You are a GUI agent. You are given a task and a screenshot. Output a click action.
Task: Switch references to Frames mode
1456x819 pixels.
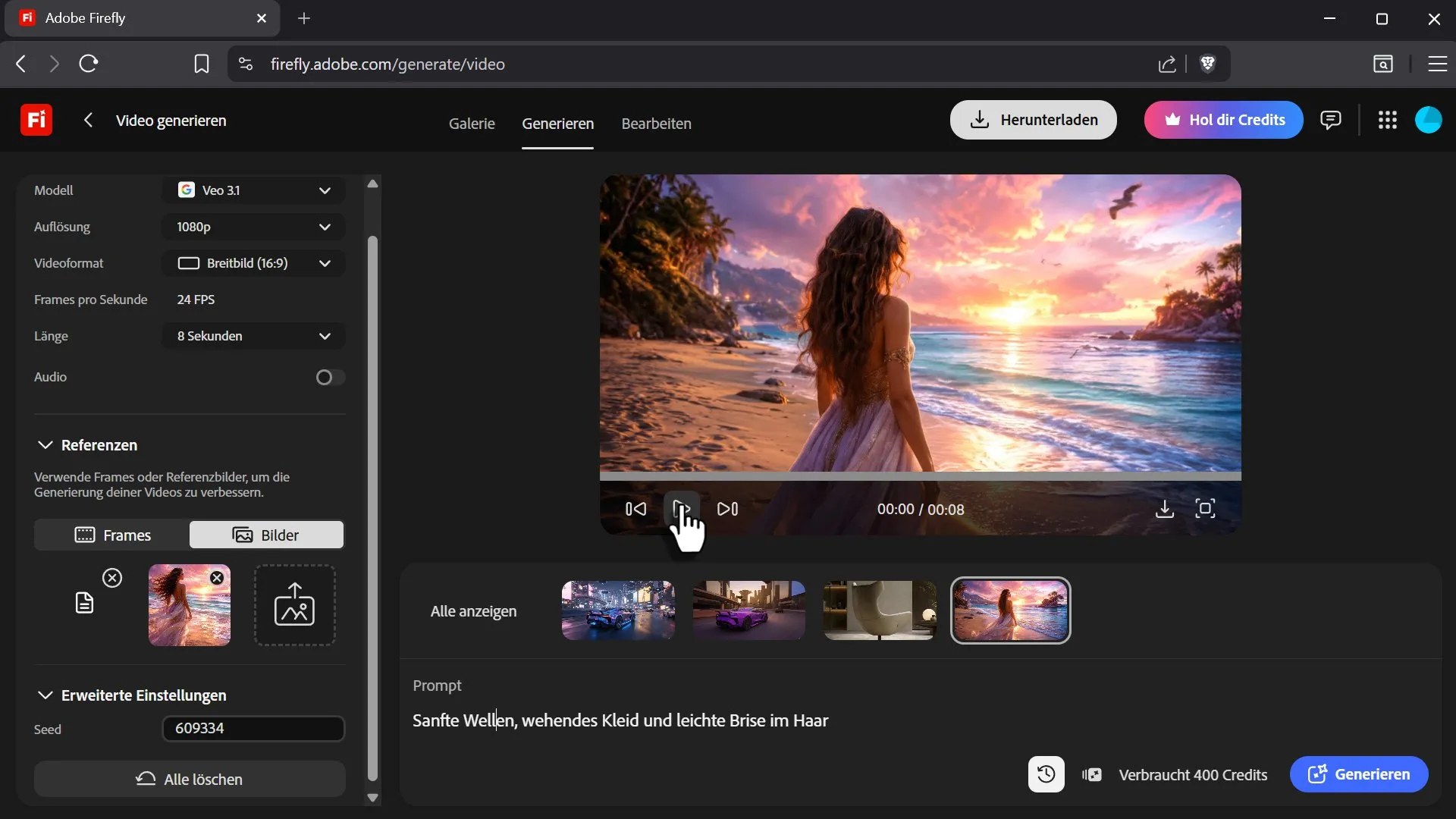point(112,535)
